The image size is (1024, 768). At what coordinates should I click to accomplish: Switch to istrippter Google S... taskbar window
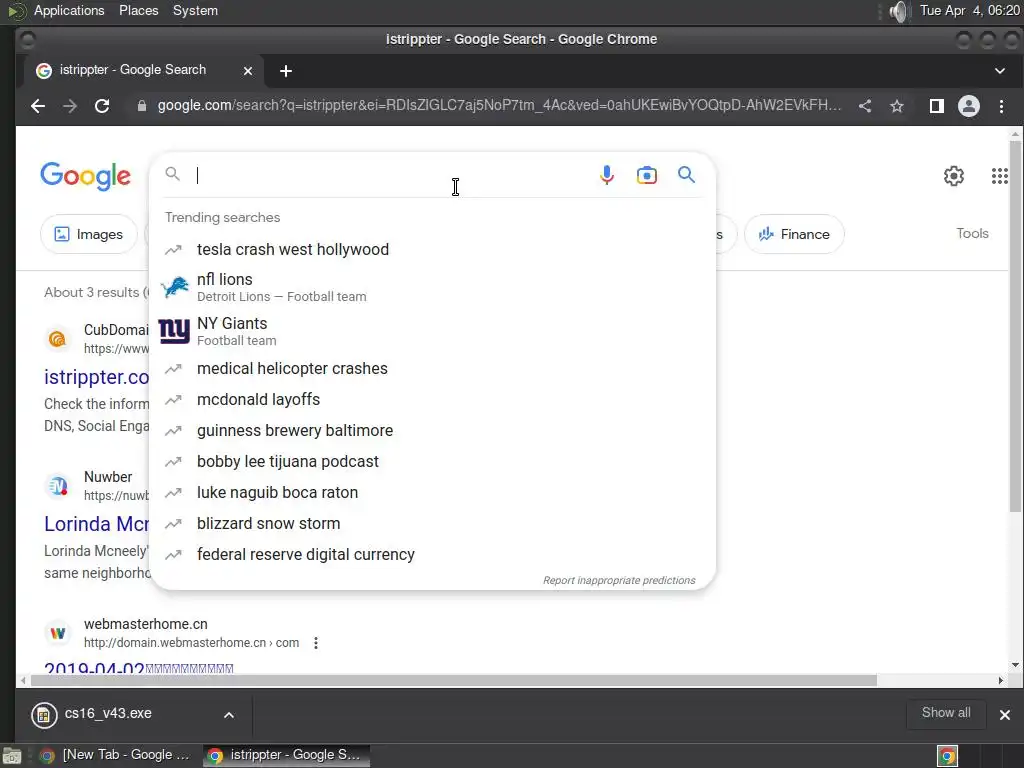(x=286, y=755)
